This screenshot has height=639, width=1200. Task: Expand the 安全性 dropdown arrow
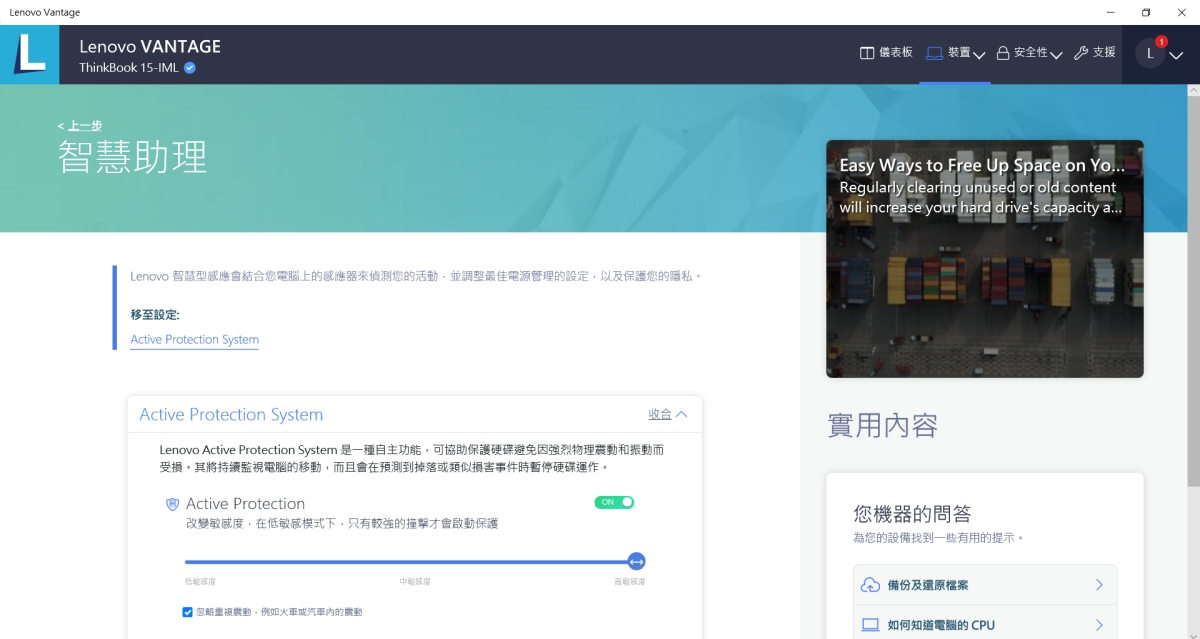(1056, 55)
